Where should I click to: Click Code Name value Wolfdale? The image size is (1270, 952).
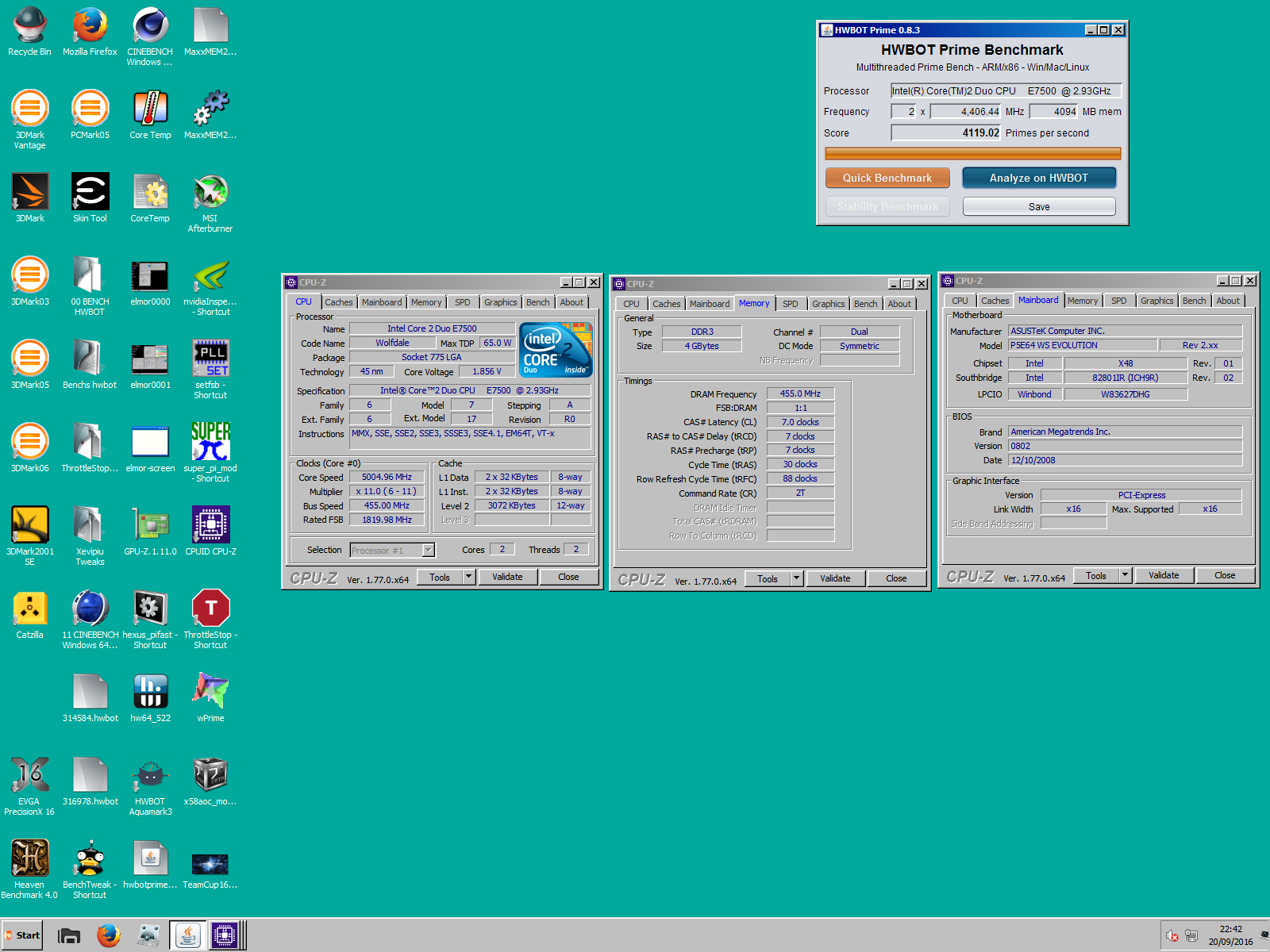(393, 343)
